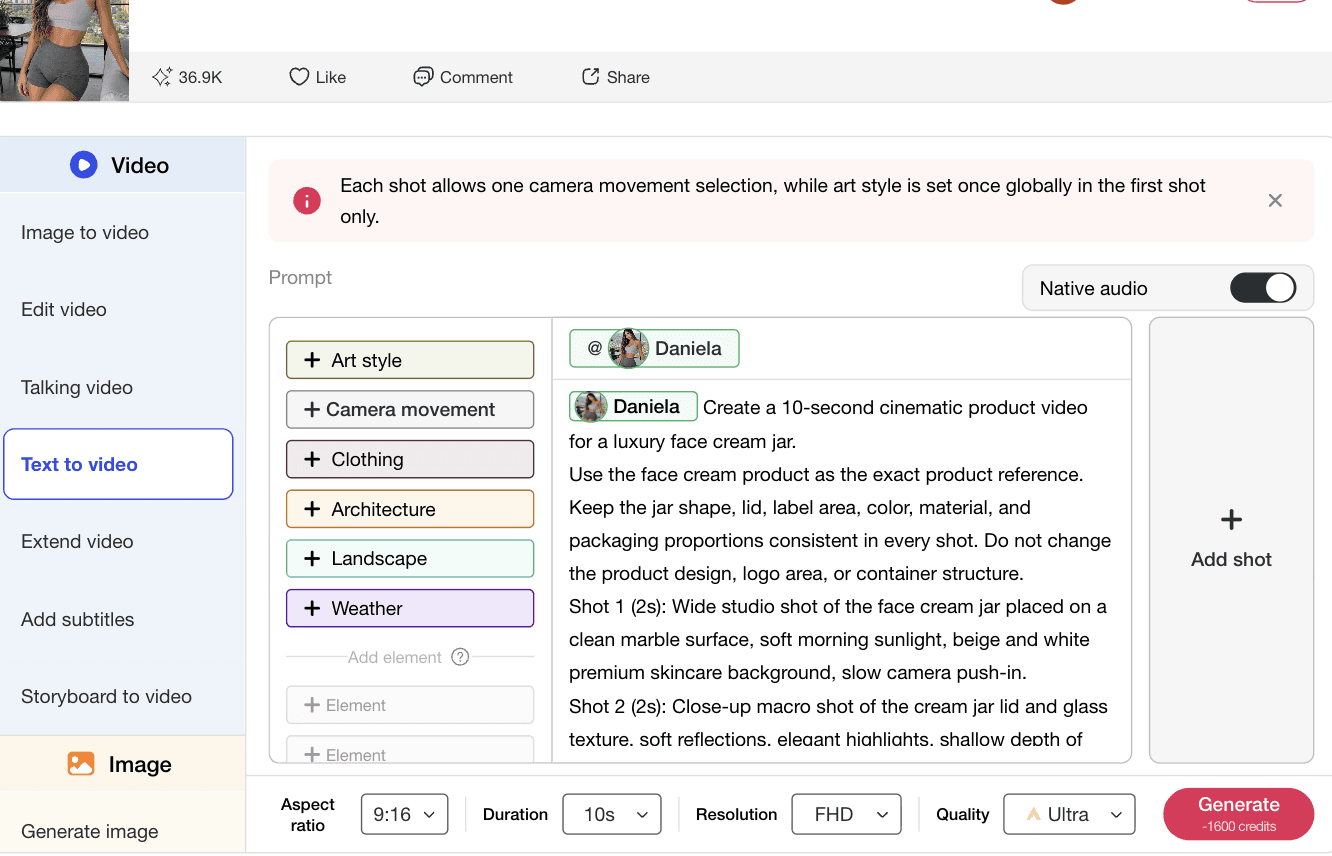Select Generate image in sidebar
Image resolution: width=1332 pixels, height=856 pixels.
pos(90,831)
